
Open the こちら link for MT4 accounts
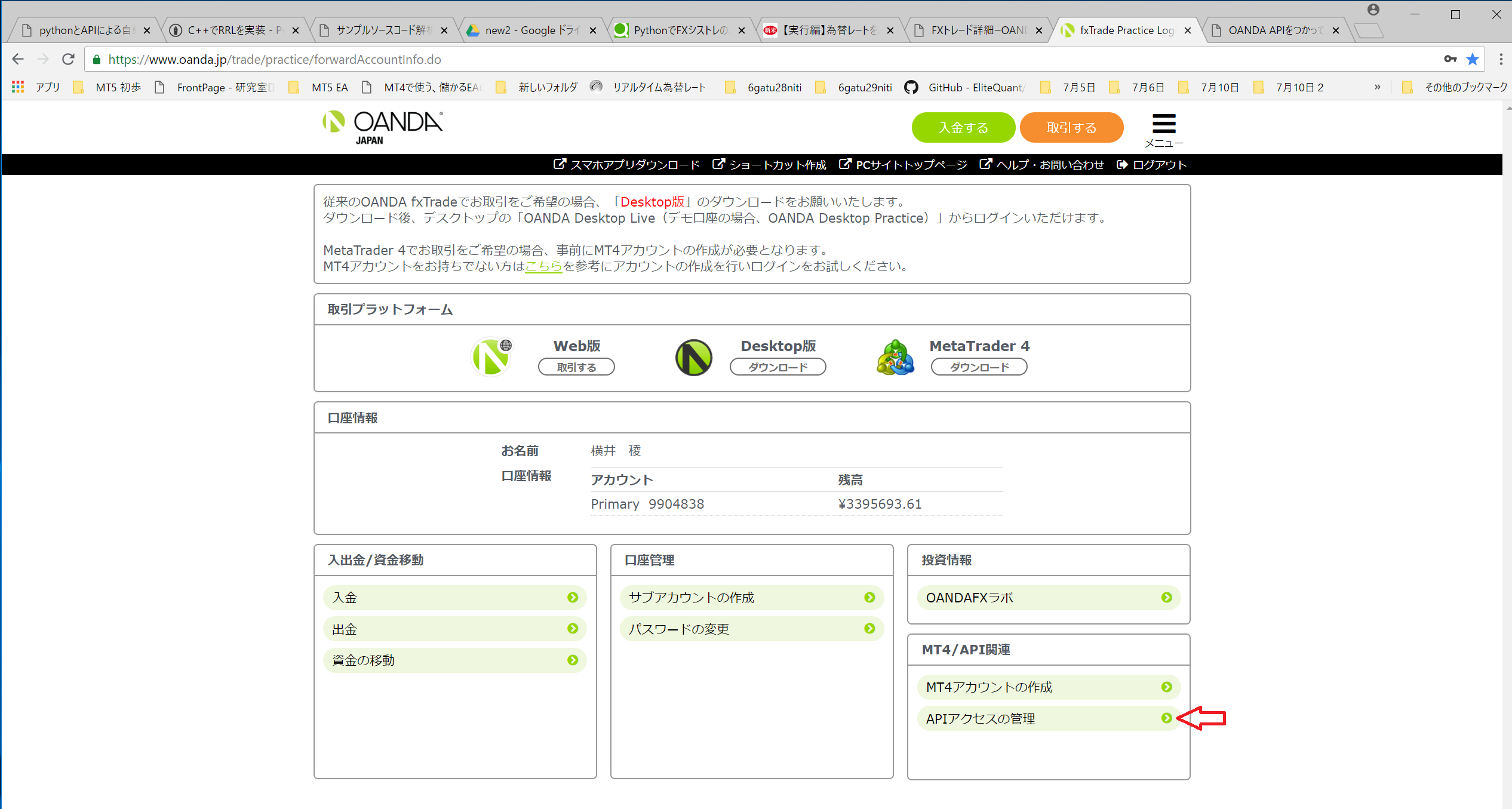click(x=543, y=267)
